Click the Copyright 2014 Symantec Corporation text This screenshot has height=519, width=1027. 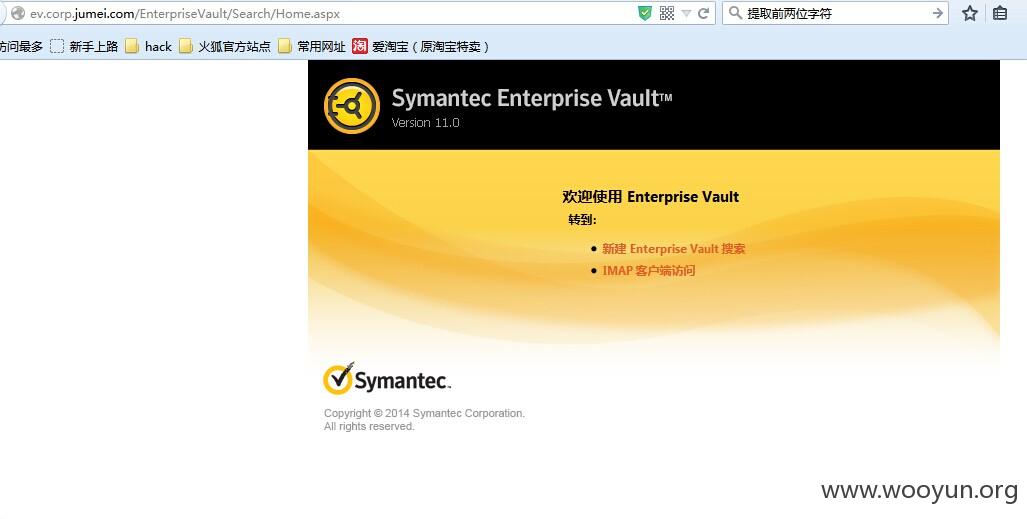(424, 413)
